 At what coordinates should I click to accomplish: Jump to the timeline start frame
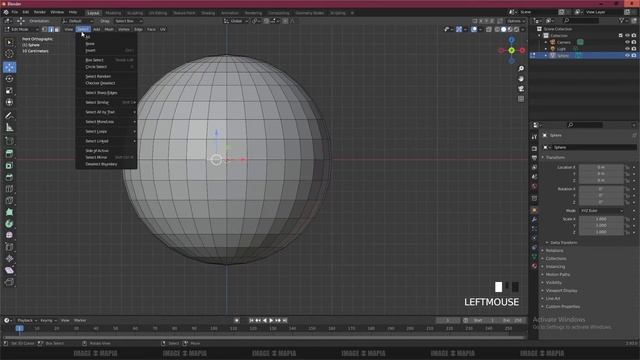[x=251, y=320]
